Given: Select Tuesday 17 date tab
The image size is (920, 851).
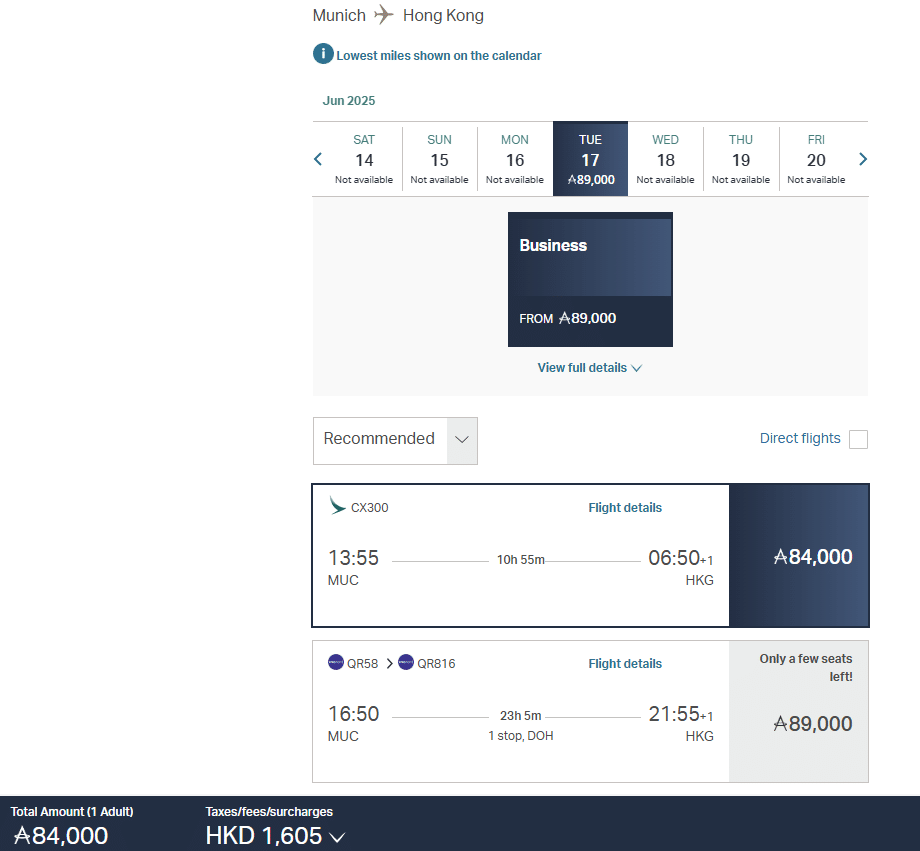Looking at the screenshot, I should coord(590,159).
